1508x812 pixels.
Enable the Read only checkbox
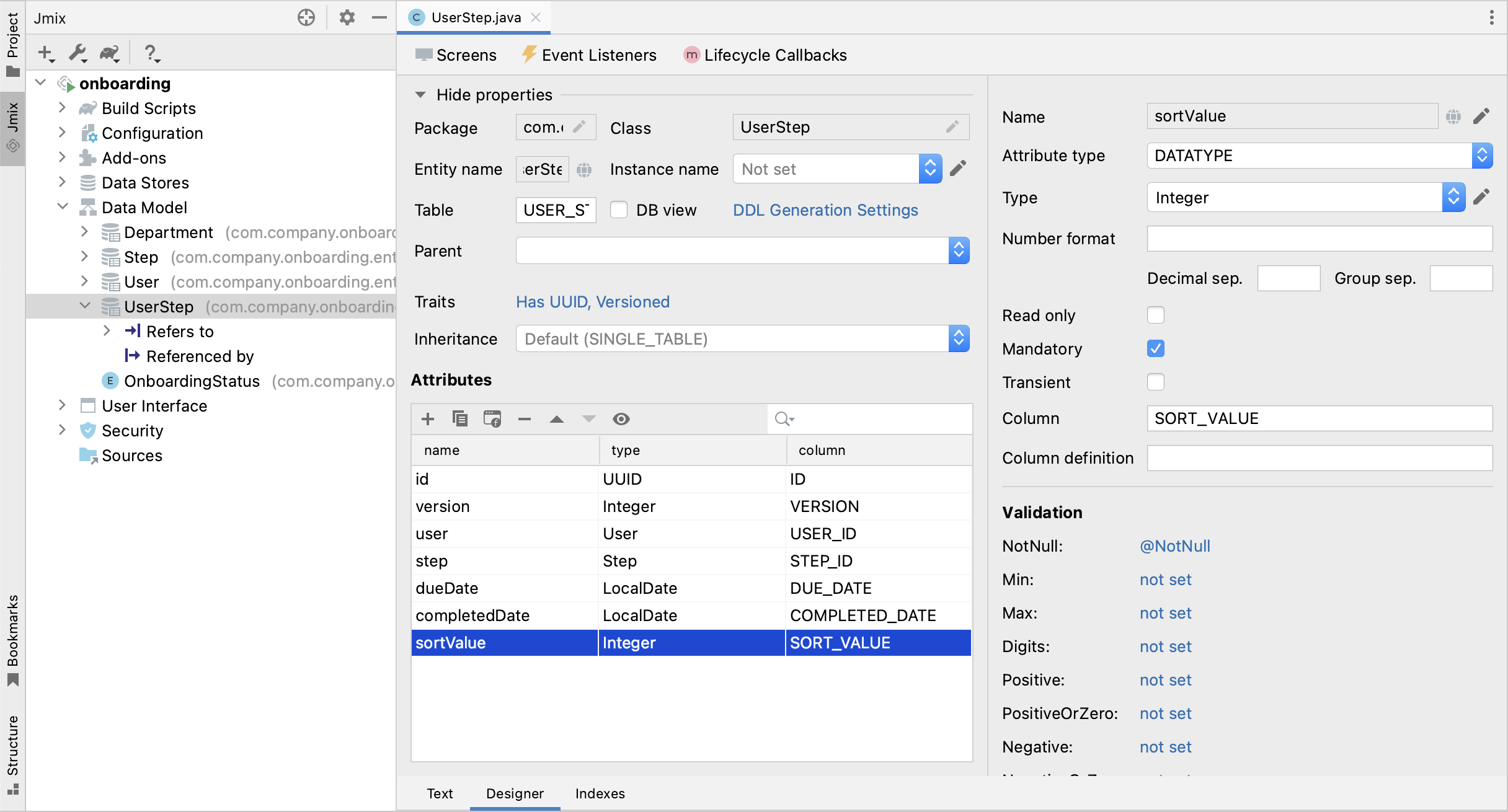pos(1156,315)
